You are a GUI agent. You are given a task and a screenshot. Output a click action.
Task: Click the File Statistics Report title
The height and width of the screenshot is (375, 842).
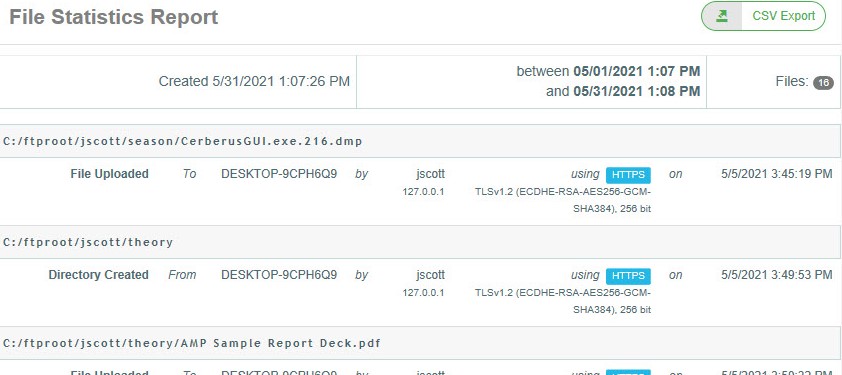tap(113, 17)
